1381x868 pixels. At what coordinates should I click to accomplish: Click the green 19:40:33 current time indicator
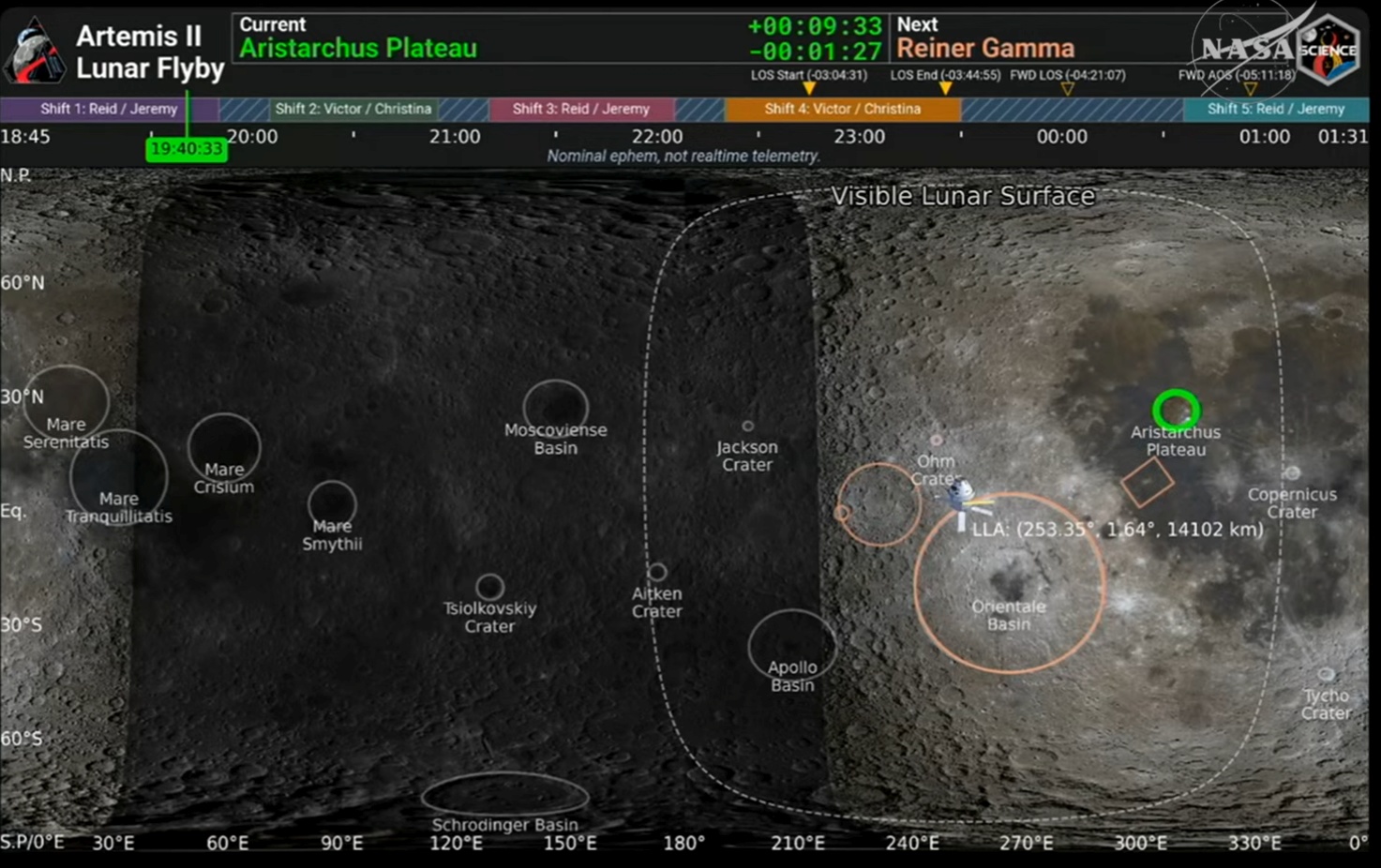[187, 149]
